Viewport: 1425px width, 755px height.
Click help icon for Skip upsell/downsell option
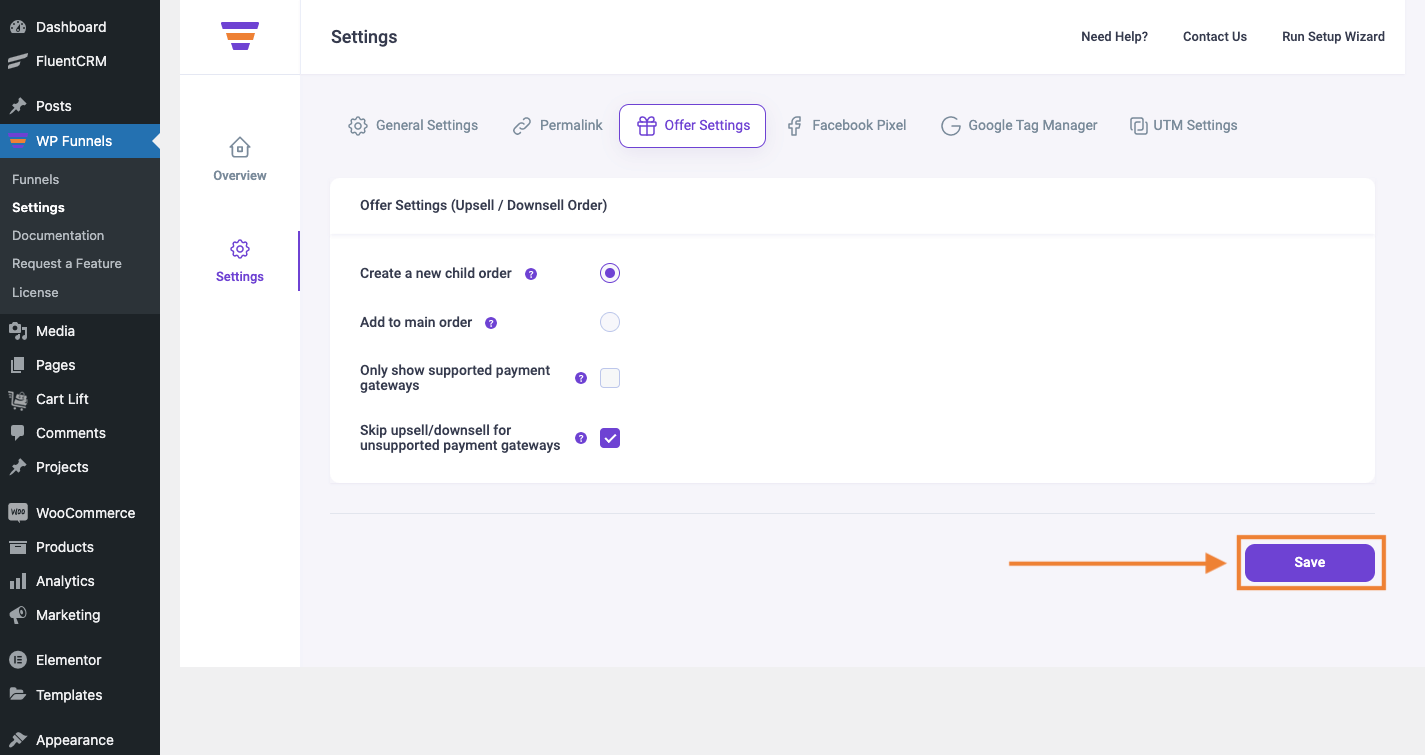click(581, 438)
